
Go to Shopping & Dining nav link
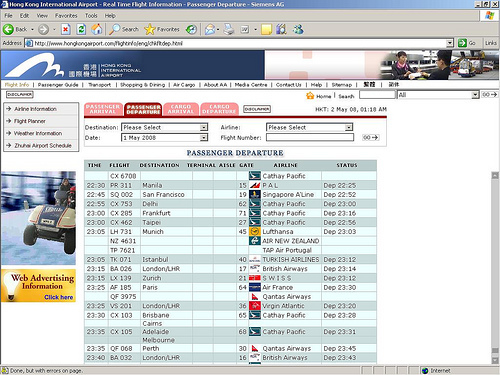pos(142,85)
